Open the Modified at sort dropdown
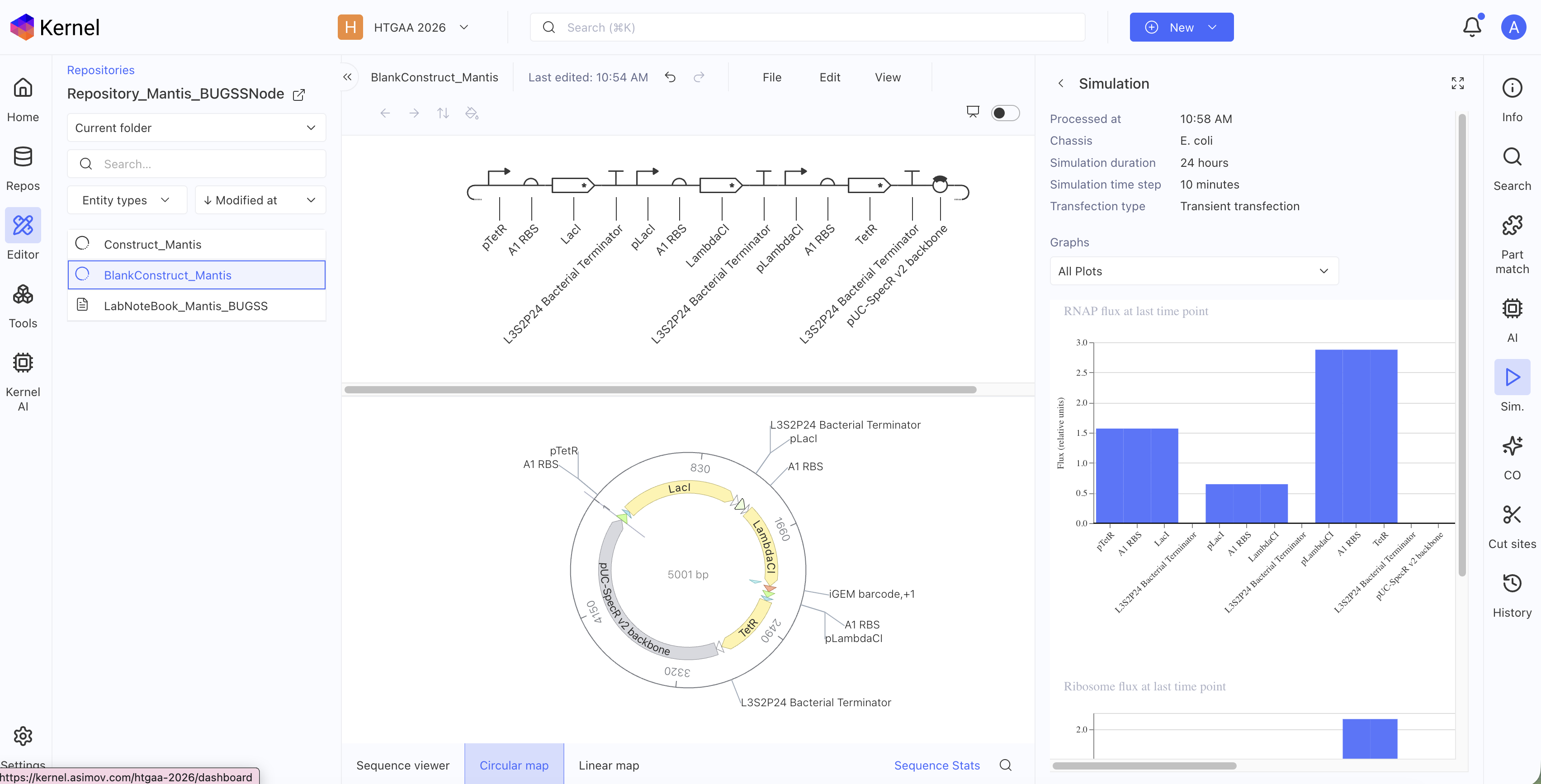1541x784 pixels. [260, 200]
